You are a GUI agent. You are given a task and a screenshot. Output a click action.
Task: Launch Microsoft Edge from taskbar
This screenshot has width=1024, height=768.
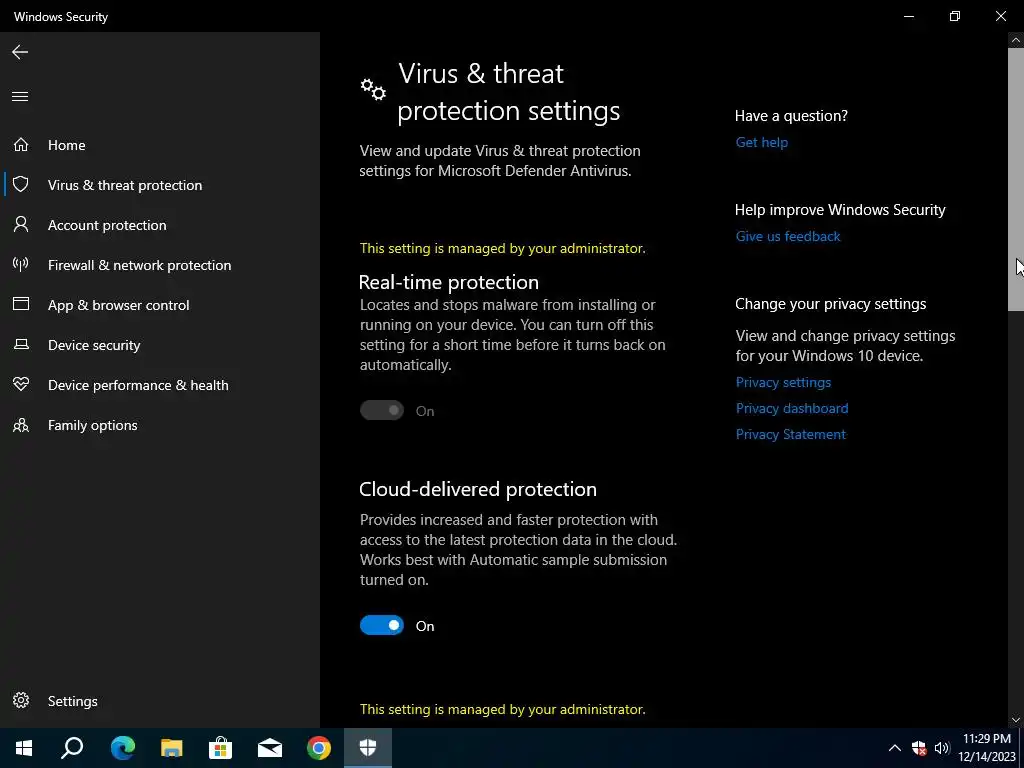click(122, 748)
